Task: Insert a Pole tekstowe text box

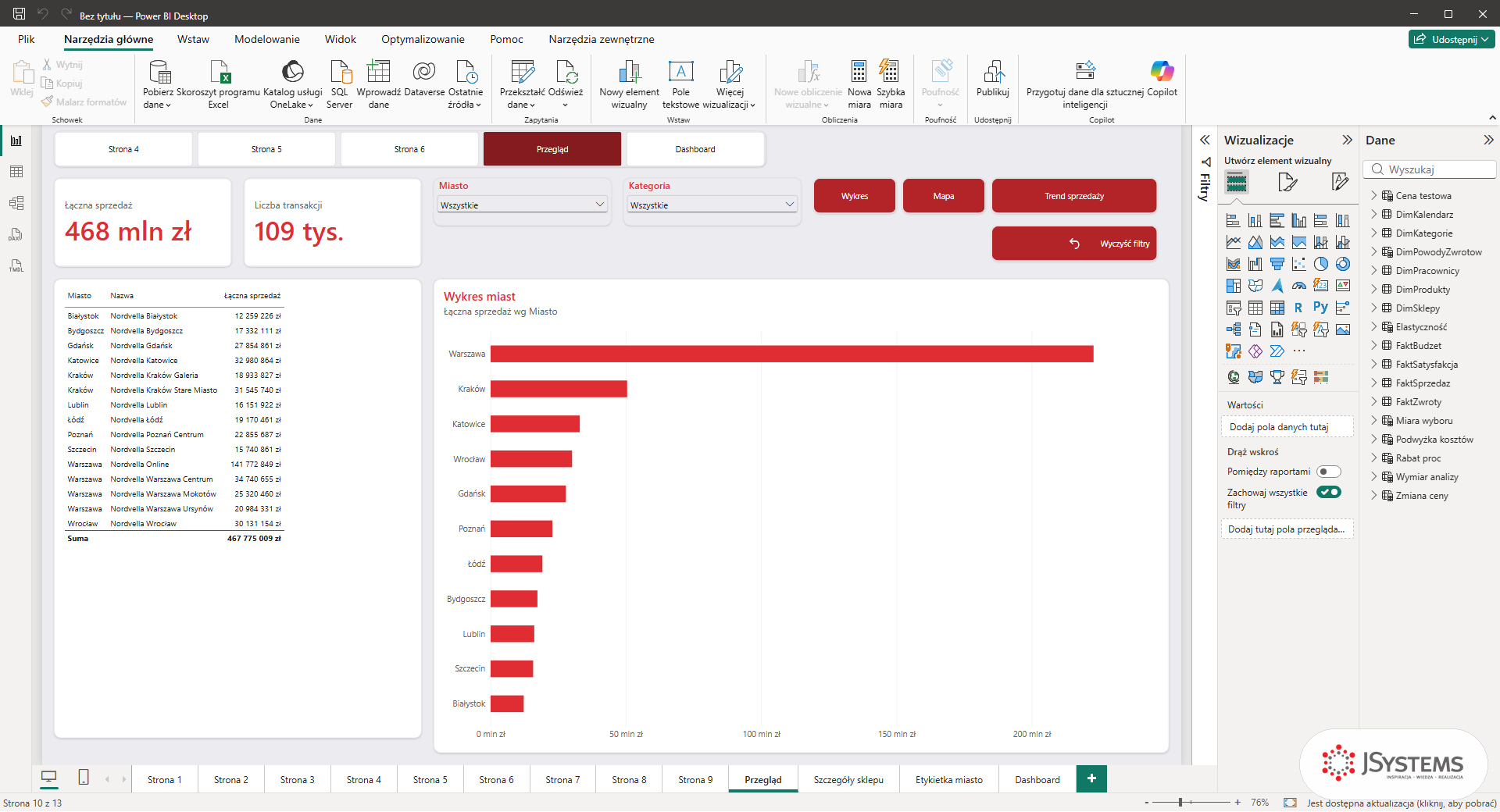Action: (x=681, y=84)
